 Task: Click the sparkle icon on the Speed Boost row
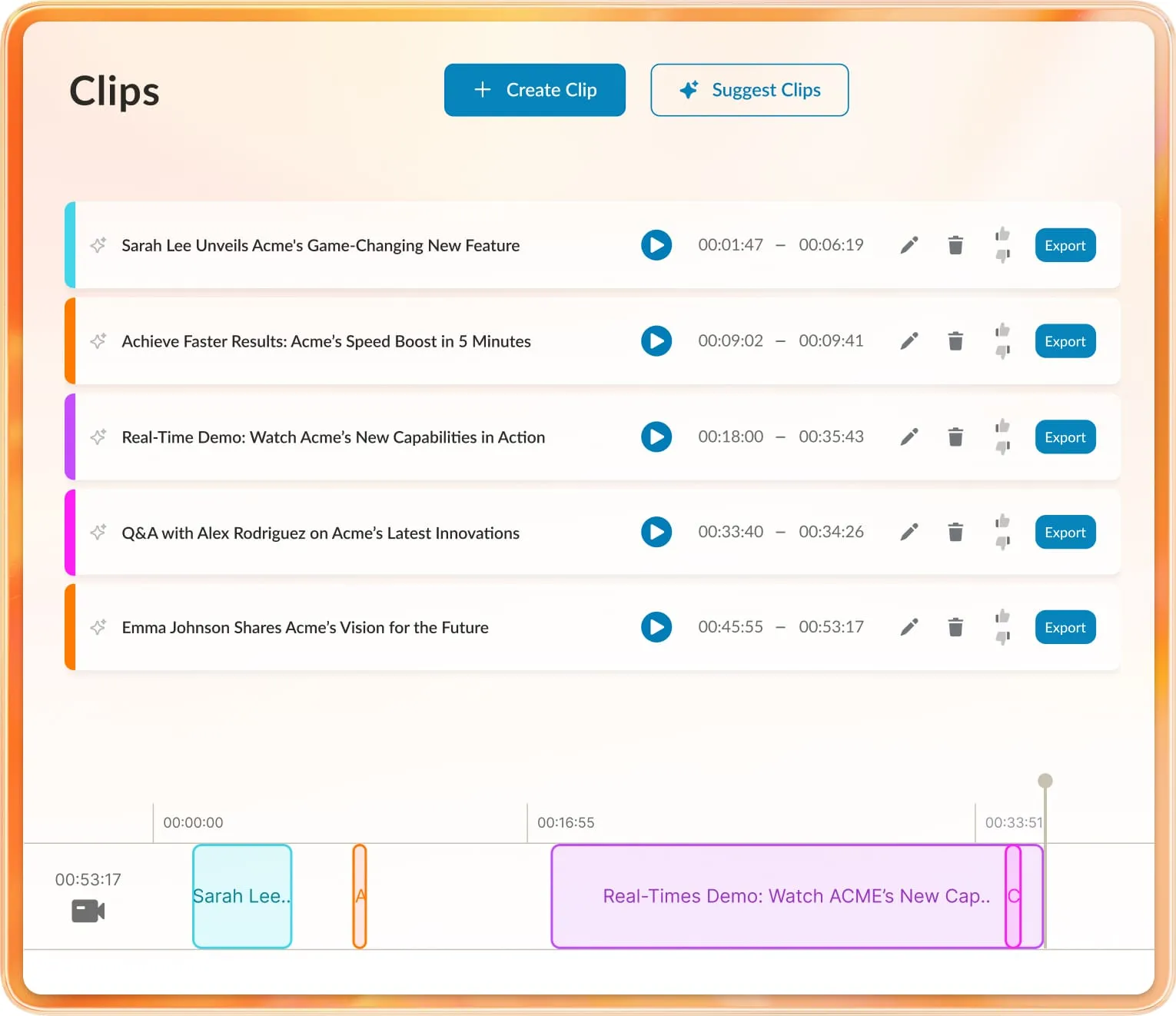tap(98, 340)
